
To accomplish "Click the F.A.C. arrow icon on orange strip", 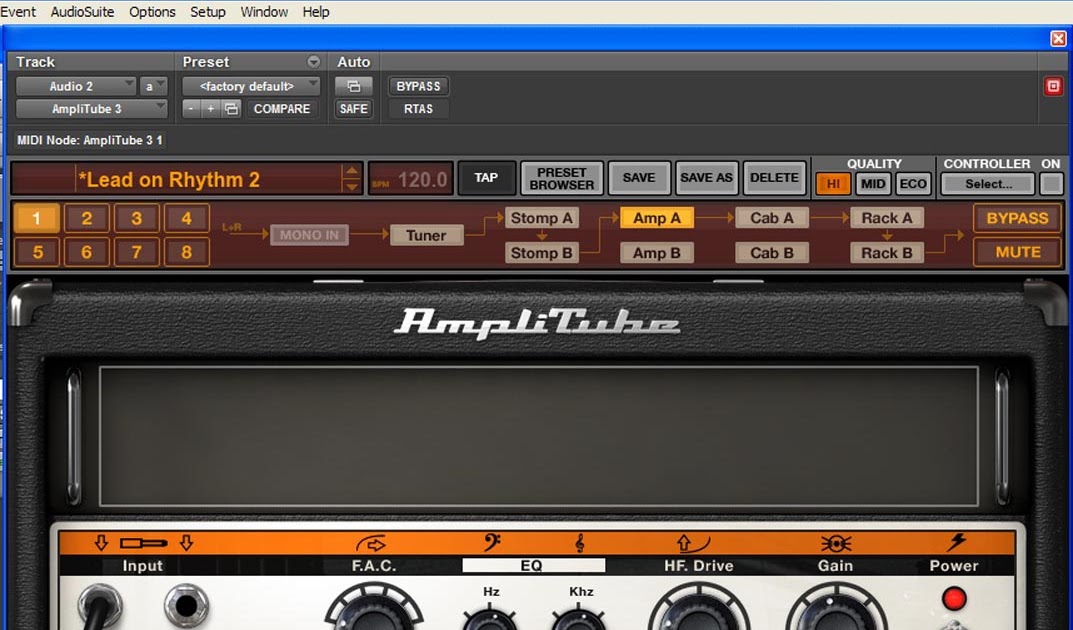I will click(372, 544).
